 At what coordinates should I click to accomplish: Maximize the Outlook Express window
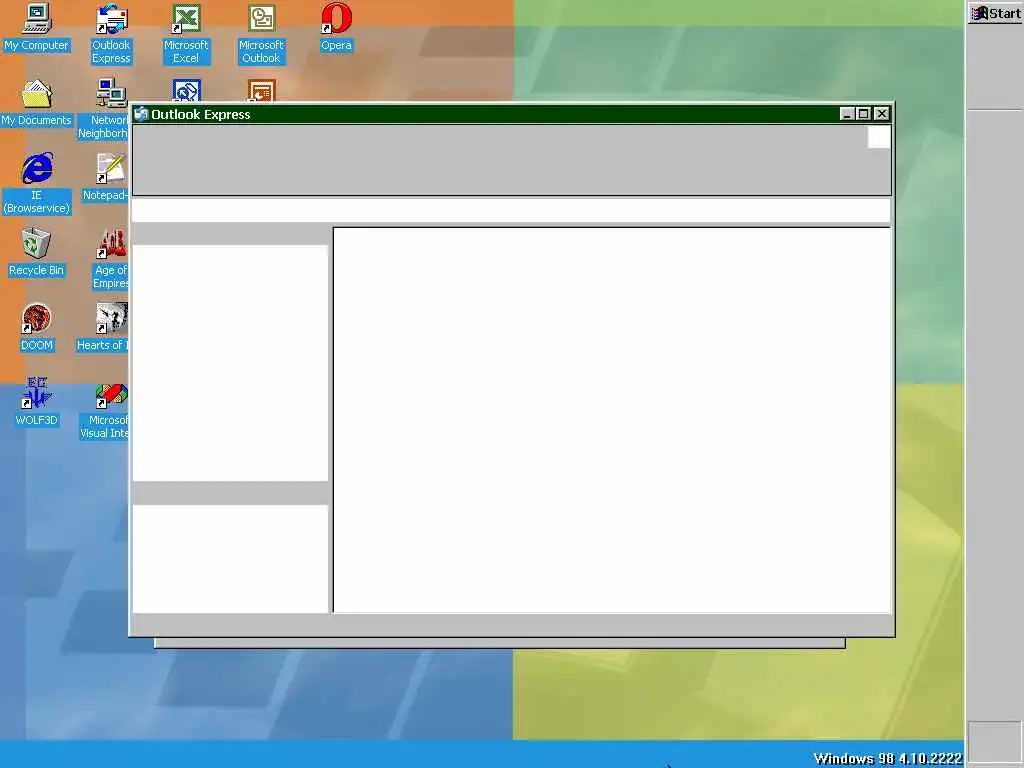pos(863,114)
